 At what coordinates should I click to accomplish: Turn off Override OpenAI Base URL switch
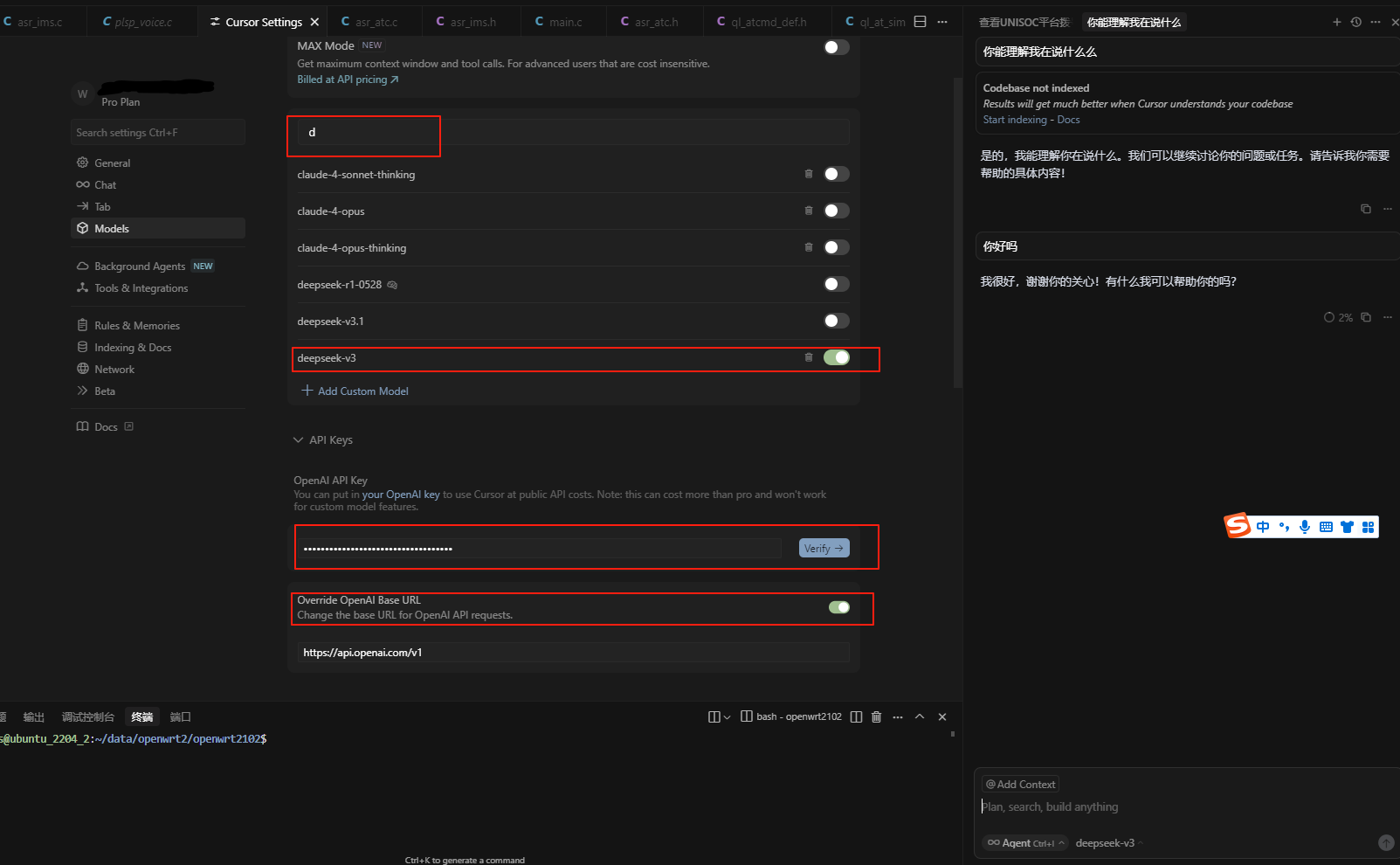(838, 607)
